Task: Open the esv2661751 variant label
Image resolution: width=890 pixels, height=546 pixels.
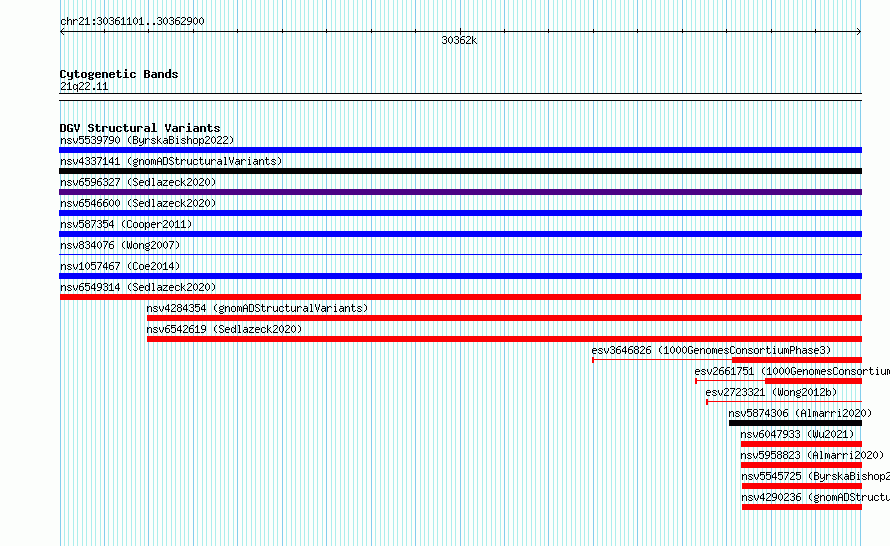Action: click(x=792, y=371)
